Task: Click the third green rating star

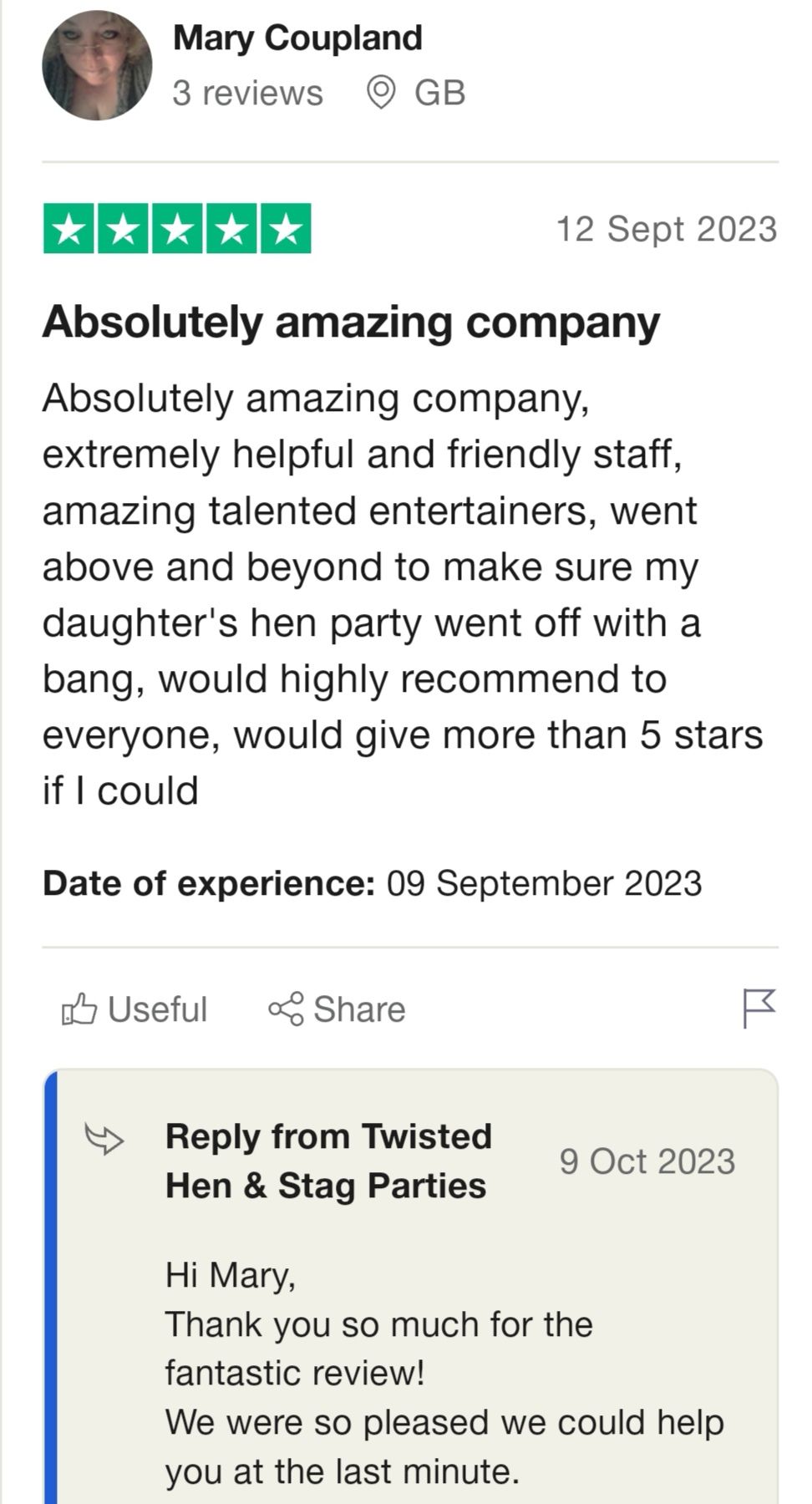Action: coord(177,229)
